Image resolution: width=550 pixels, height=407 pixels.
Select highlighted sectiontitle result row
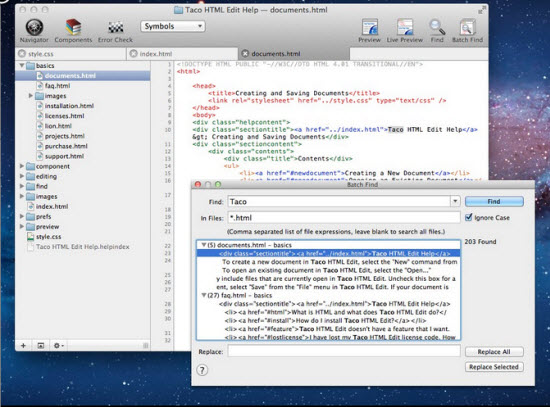coord(328,253)
